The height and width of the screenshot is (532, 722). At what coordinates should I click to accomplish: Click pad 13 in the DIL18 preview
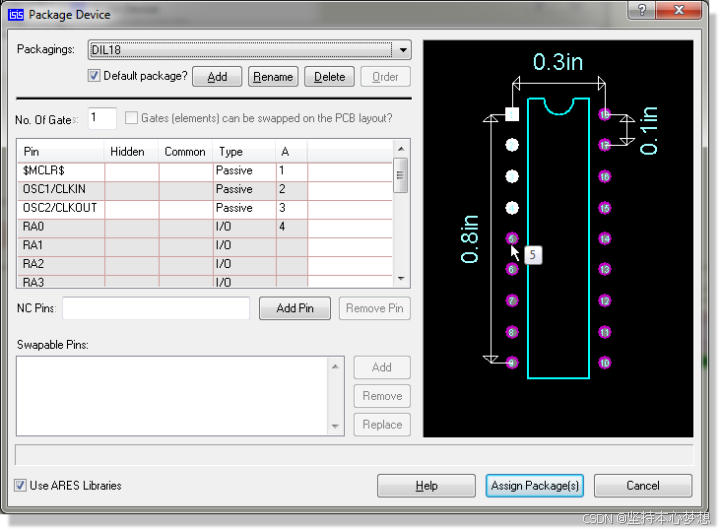(605, 269)
